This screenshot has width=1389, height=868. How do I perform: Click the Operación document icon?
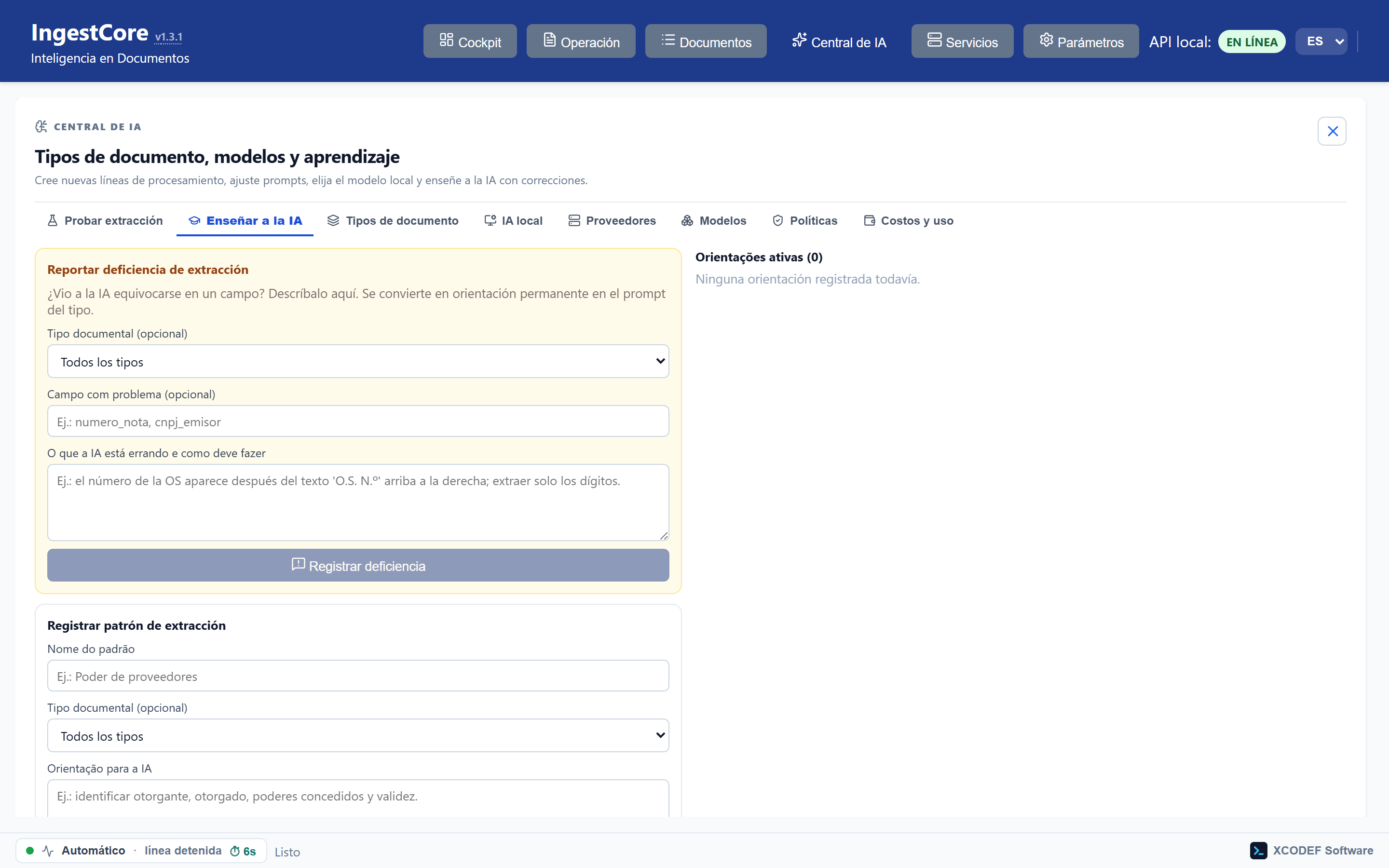point(549,40)
